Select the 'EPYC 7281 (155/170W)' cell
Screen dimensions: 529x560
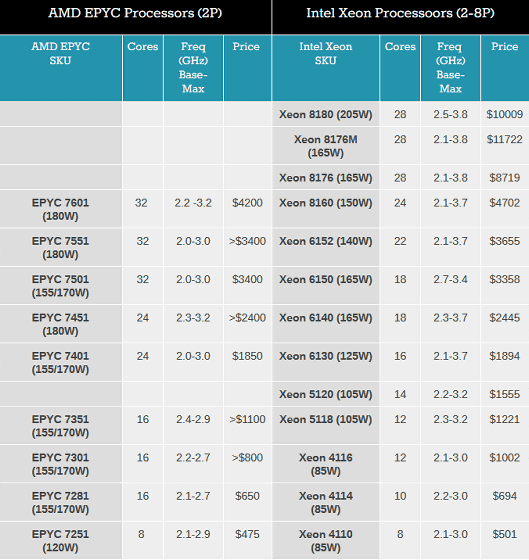60,502
